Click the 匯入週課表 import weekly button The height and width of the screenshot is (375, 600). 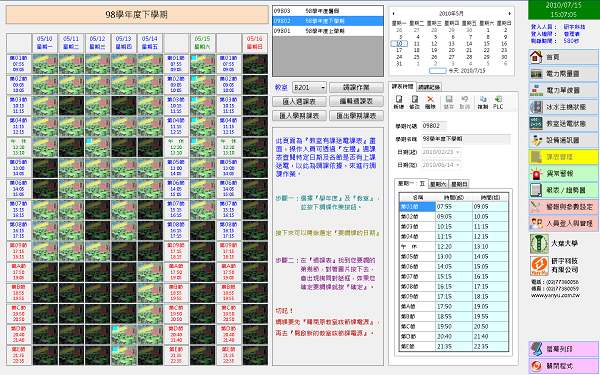point(299,101)
